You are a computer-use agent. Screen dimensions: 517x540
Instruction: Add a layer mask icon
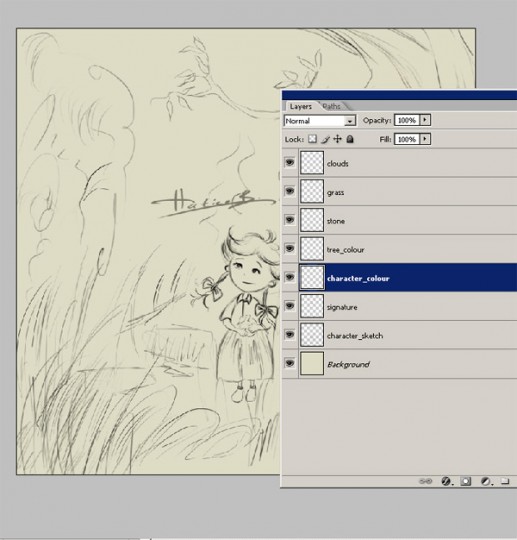pos(466,481)
